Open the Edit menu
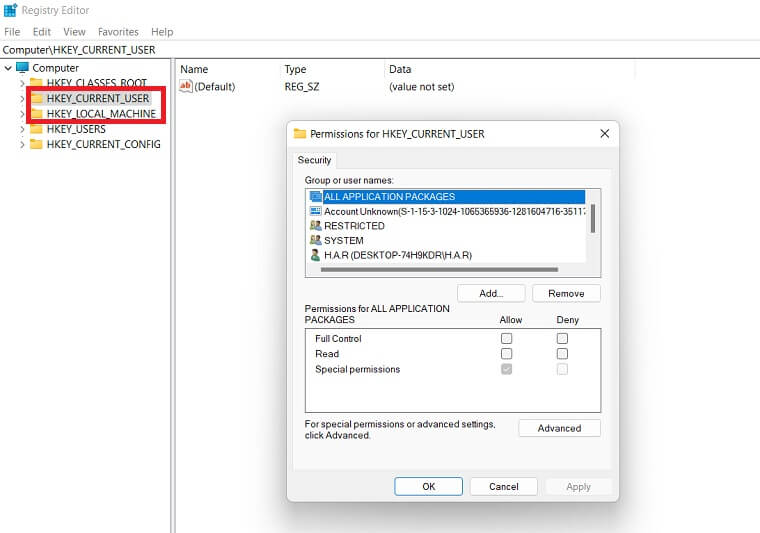The height and width of the screenshot is (533, 760). (x=42, y=31)
